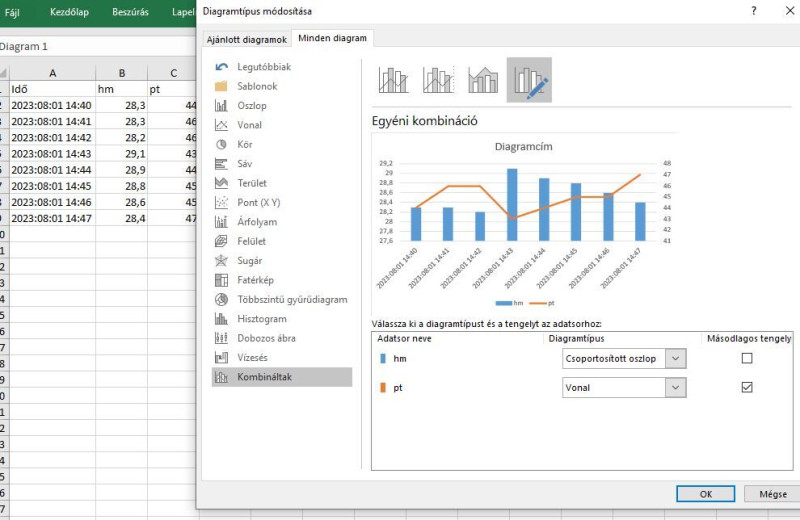The height and width of the screenshot is (520, 800).
Task: Open the Beszúrás ribbon tab
Action: pos(131,12)
